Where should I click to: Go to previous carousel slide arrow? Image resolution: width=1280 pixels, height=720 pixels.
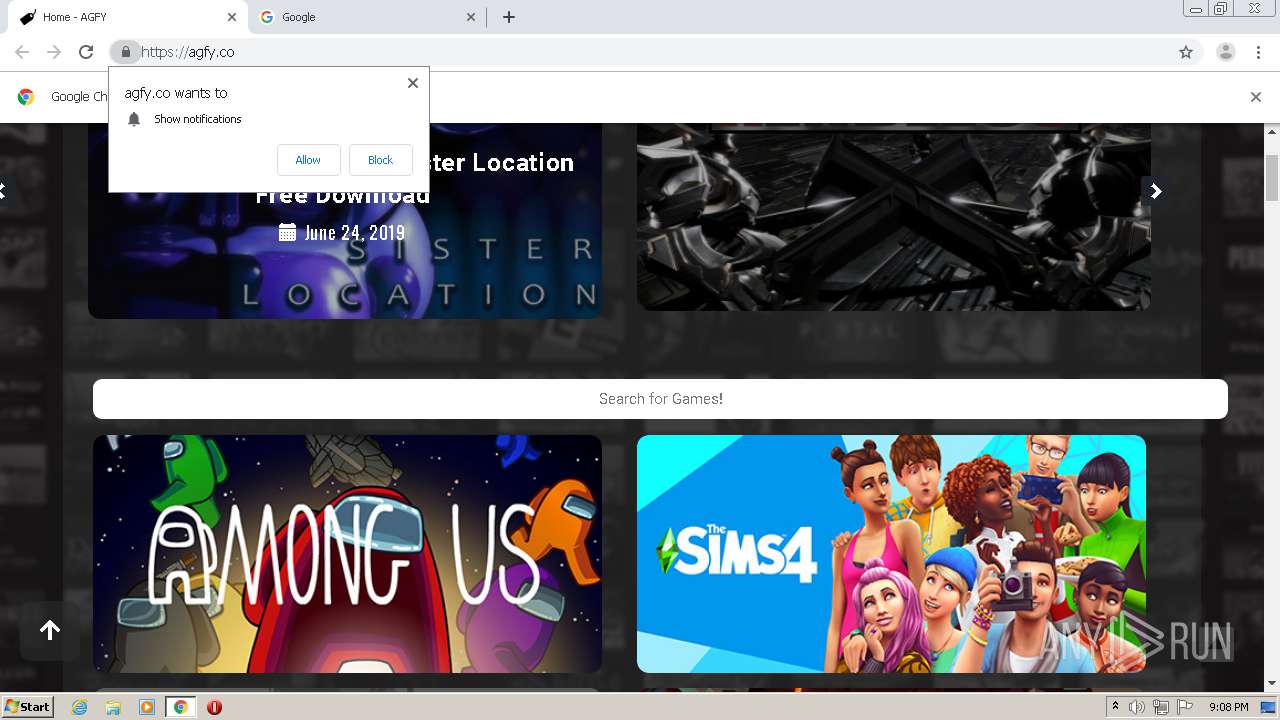click(3, 190)
